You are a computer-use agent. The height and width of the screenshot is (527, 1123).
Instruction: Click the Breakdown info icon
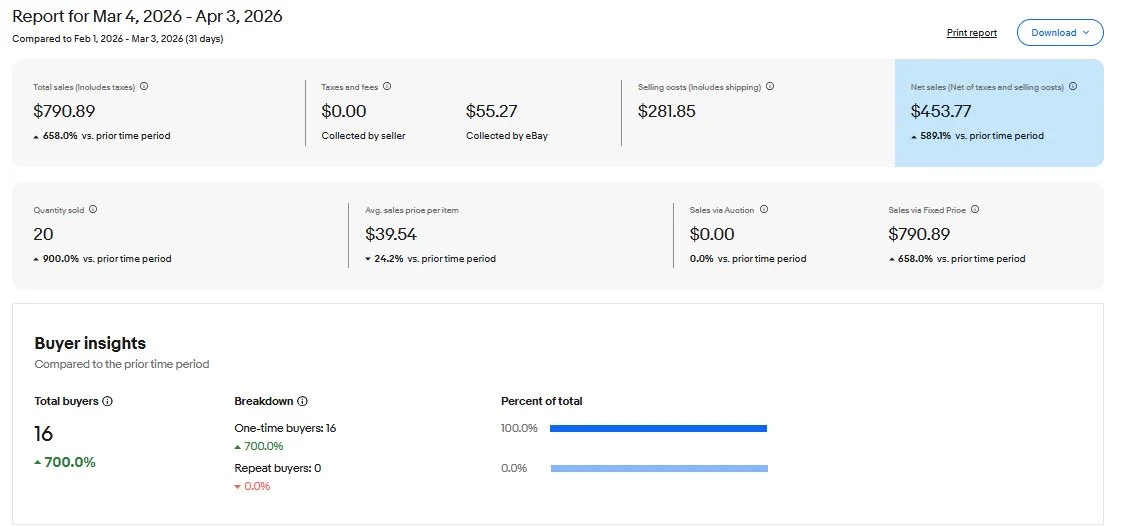302,401
